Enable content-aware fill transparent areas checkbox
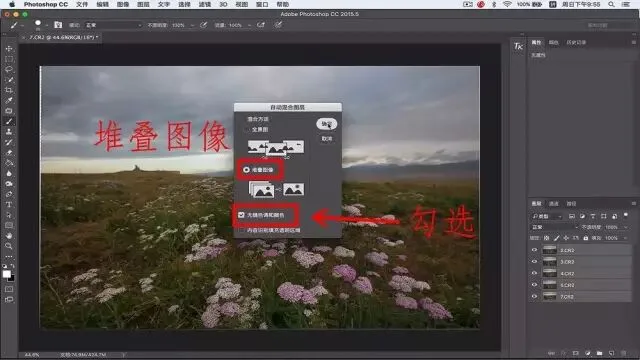The image size is (640, 360). pos(241,230)
